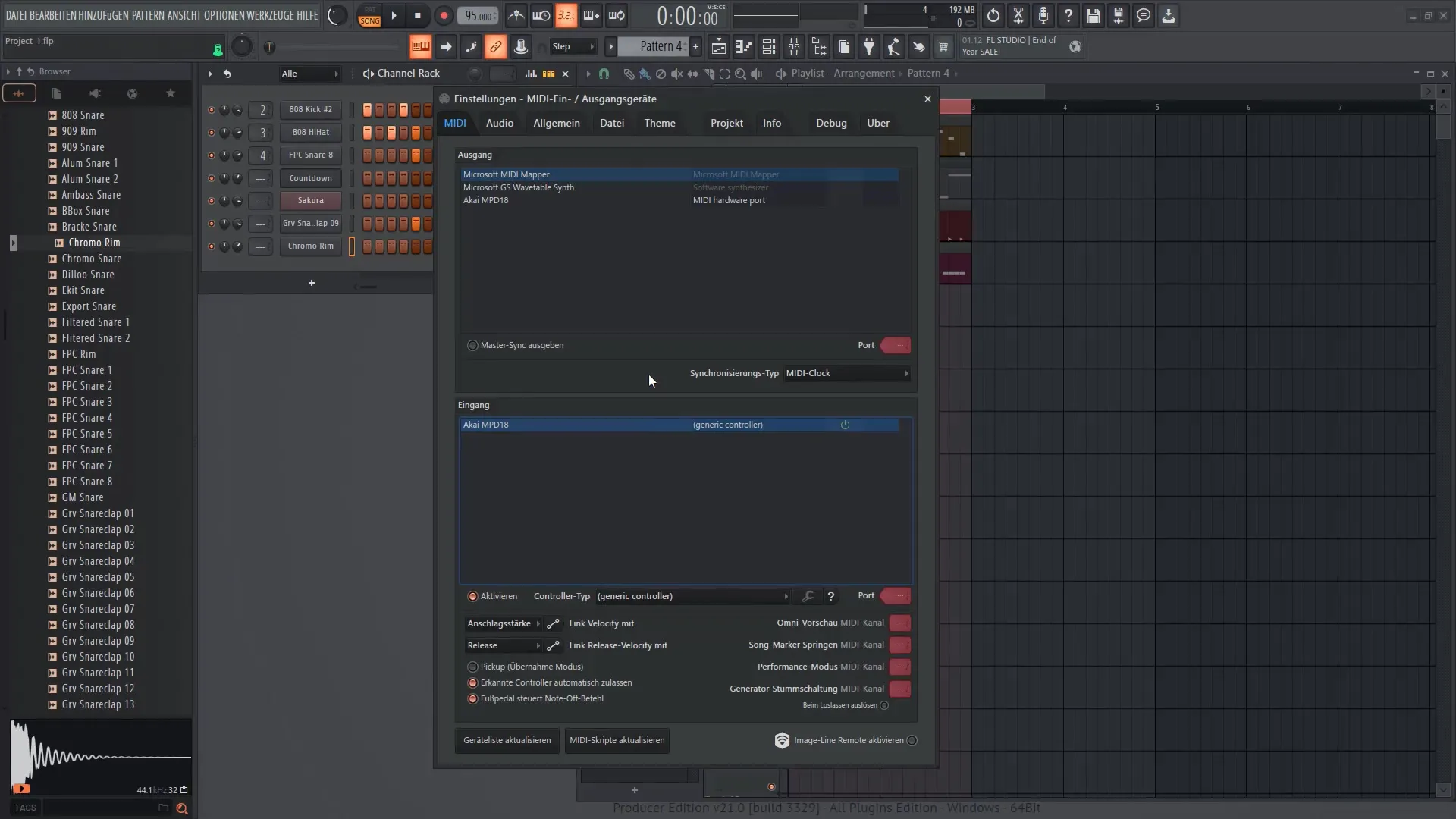
Task: Open the WERKZEUGE menu
Action: pos(270,15)
